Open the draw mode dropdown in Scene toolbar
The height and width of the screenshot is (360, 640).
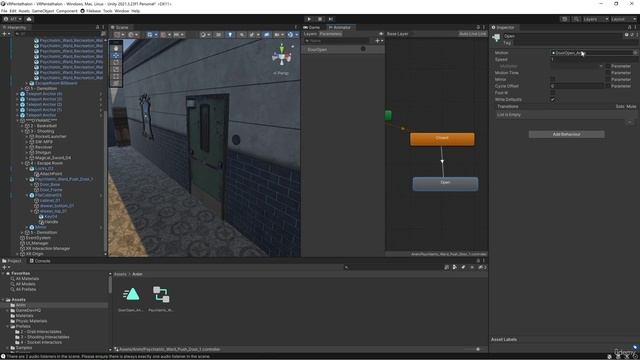tap(205, 35)
